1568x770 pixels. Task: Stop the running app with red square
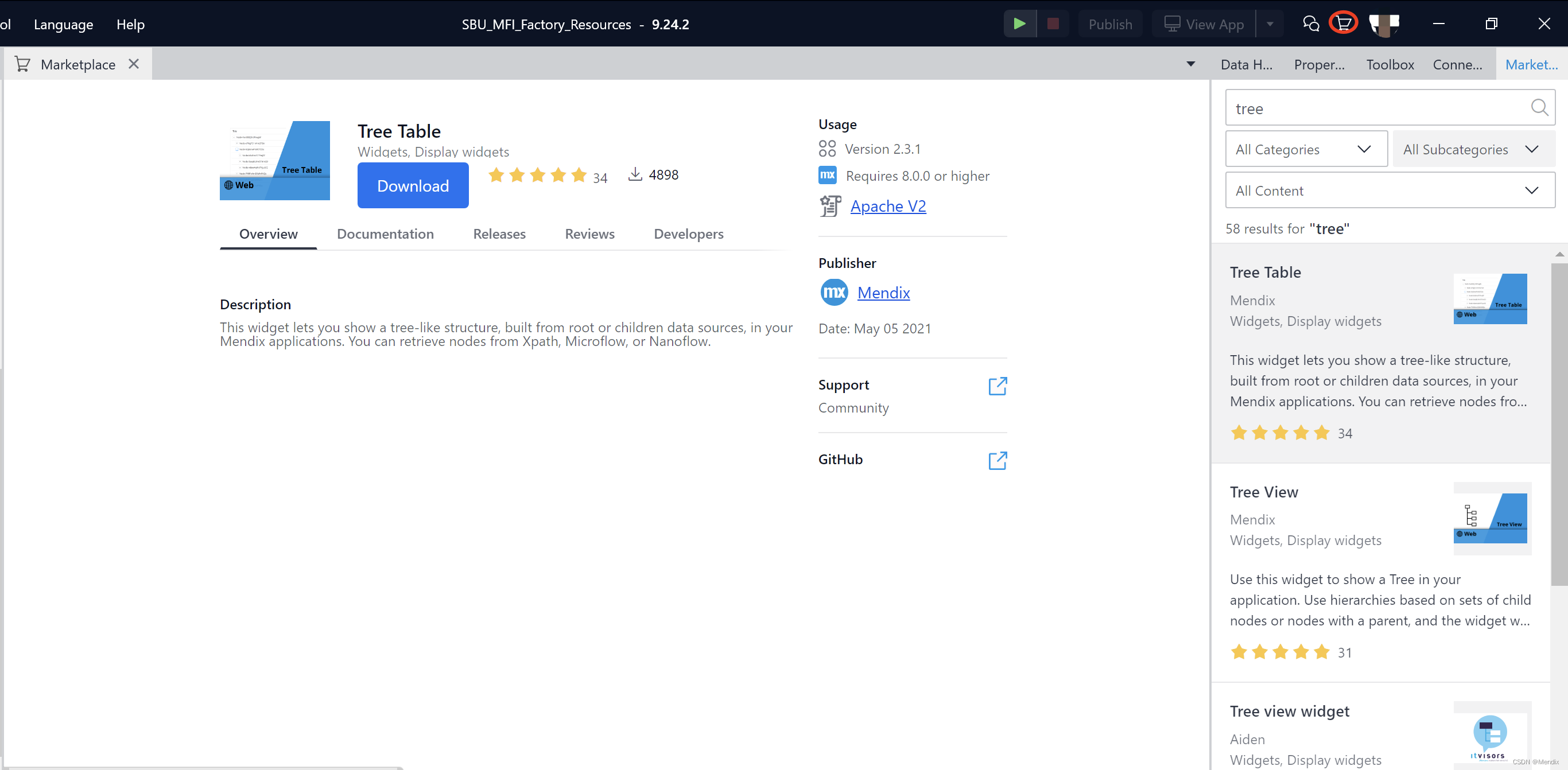pos(1053,24)
